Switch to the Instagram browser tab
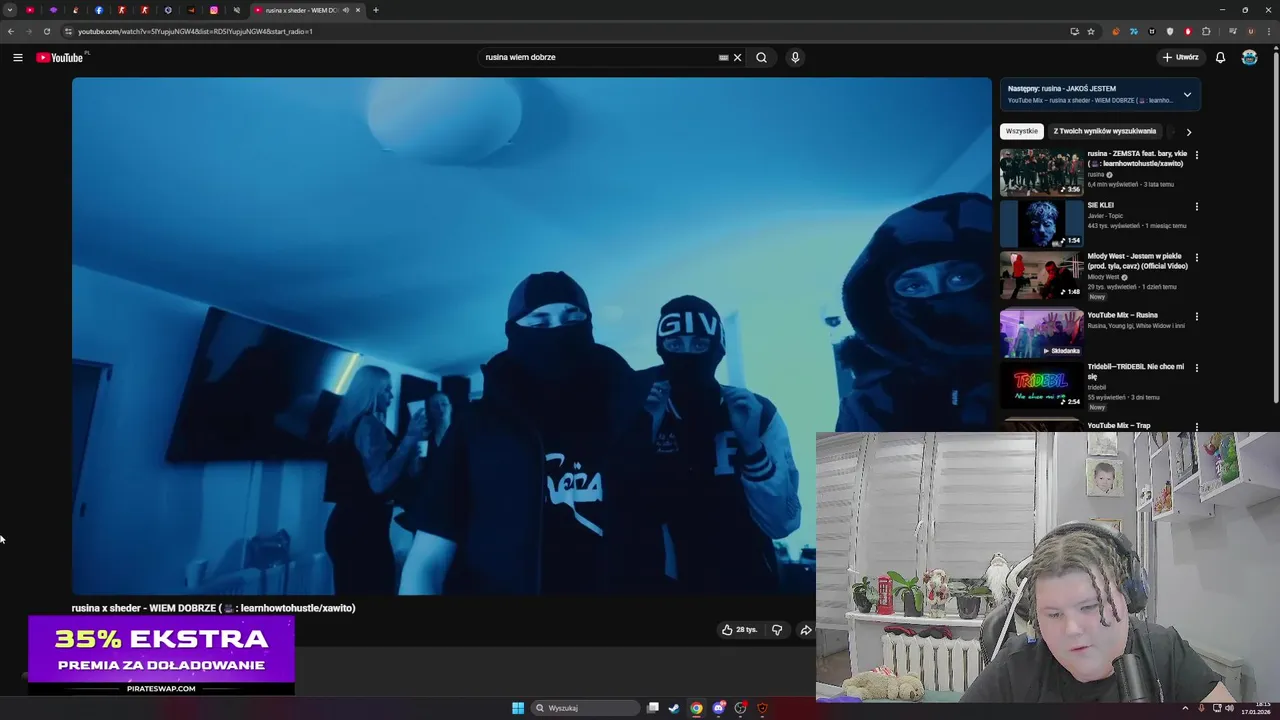The image size is (1280, 720). 214,10
